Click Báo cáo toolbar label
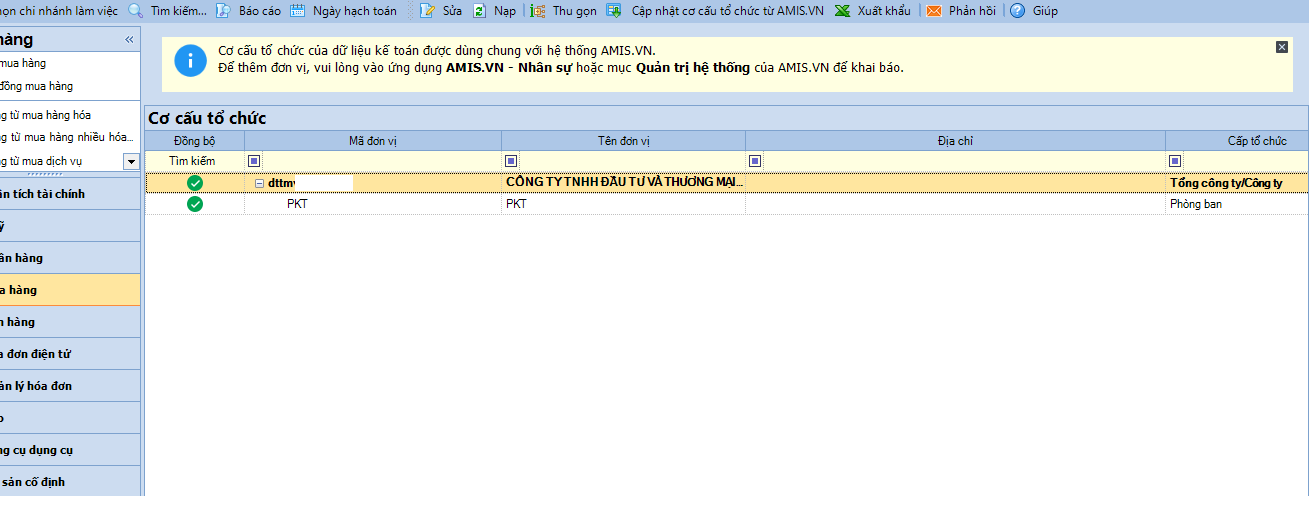This screenshot has height=531, width=1309. (x=260, y=11)
